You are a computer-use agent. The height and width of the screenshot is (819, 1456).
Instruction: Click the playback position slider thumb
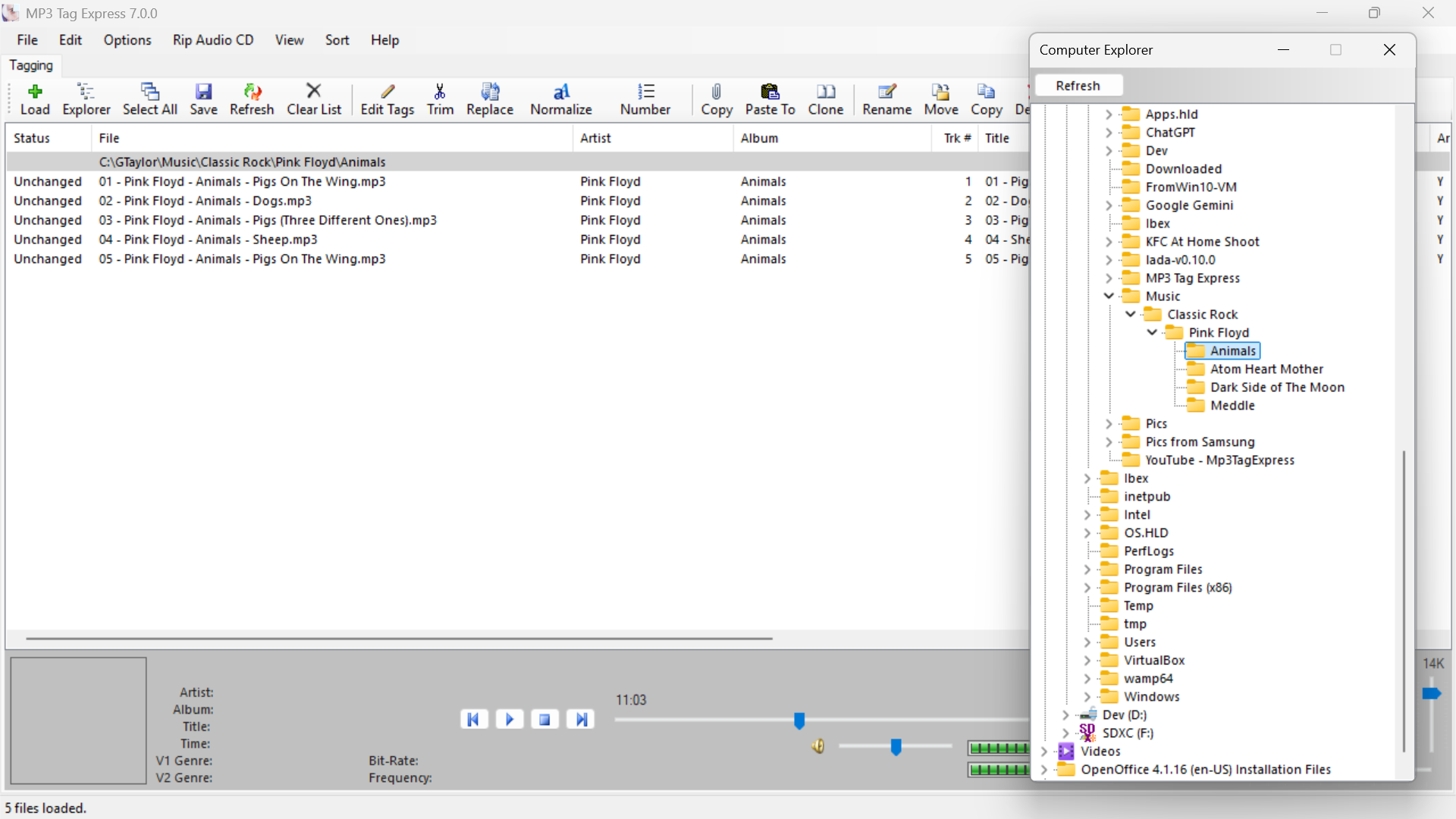click(x=799, y=720)
